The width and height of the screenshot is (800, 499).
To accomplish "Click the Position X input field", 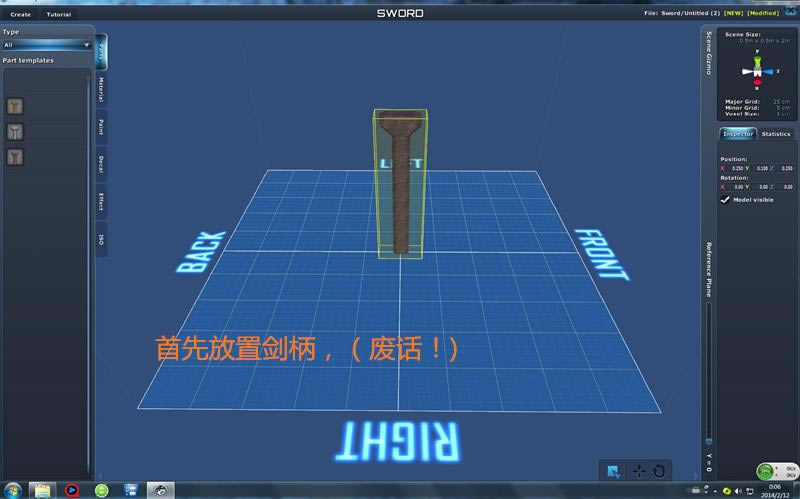I will [737, 168].
